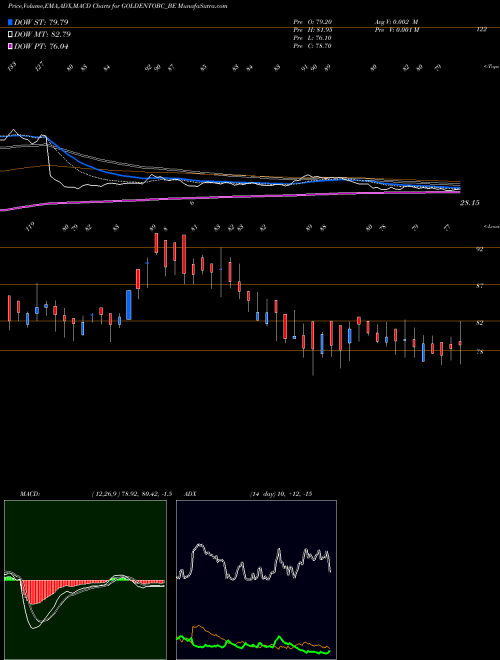This screenshot has width=500, height=660.
Task: Click the 'Pre C: 78.70' value
Action: [312, 46]
